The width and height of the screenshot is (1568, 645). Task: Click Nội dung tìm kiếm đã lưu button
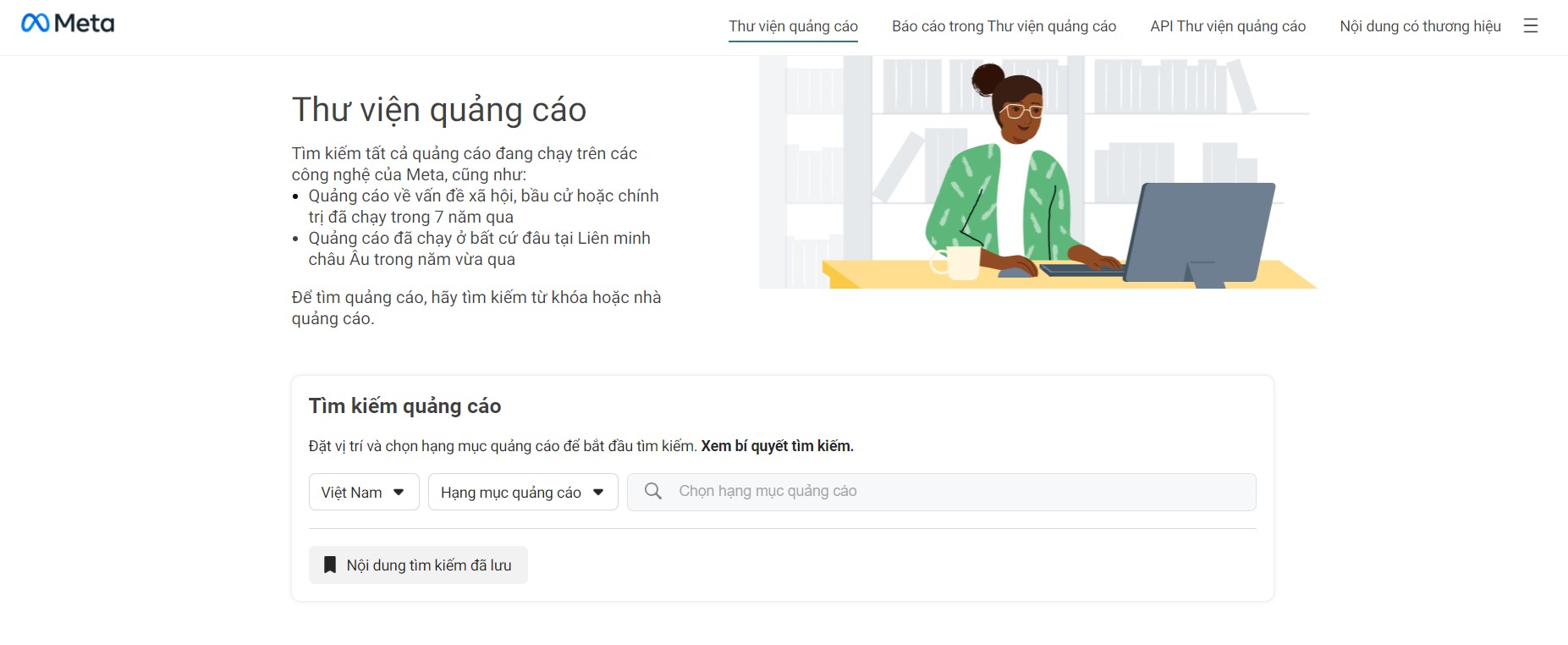[418, 565]
